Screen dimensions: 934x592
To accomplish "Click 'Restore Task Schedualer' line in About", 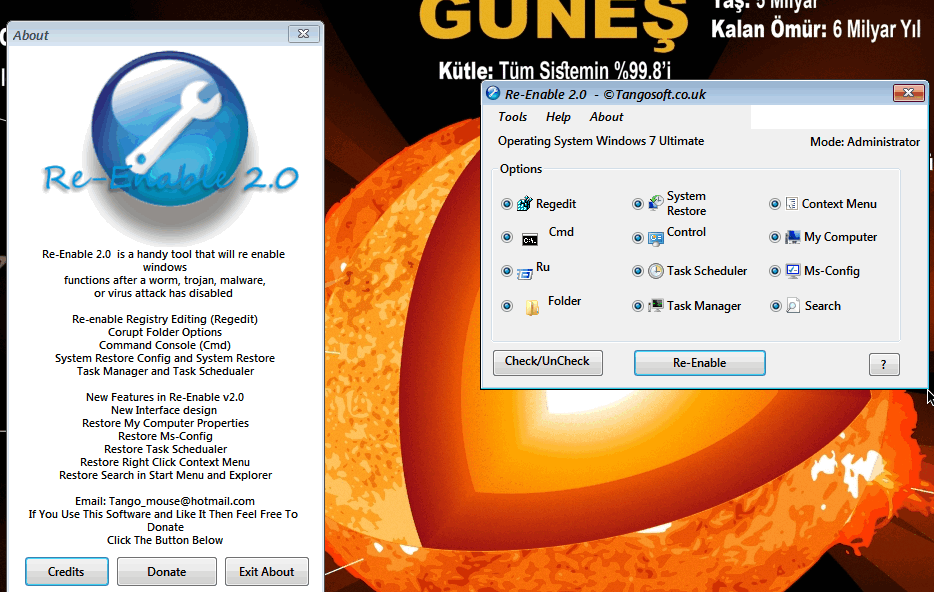I will [165, 449].
